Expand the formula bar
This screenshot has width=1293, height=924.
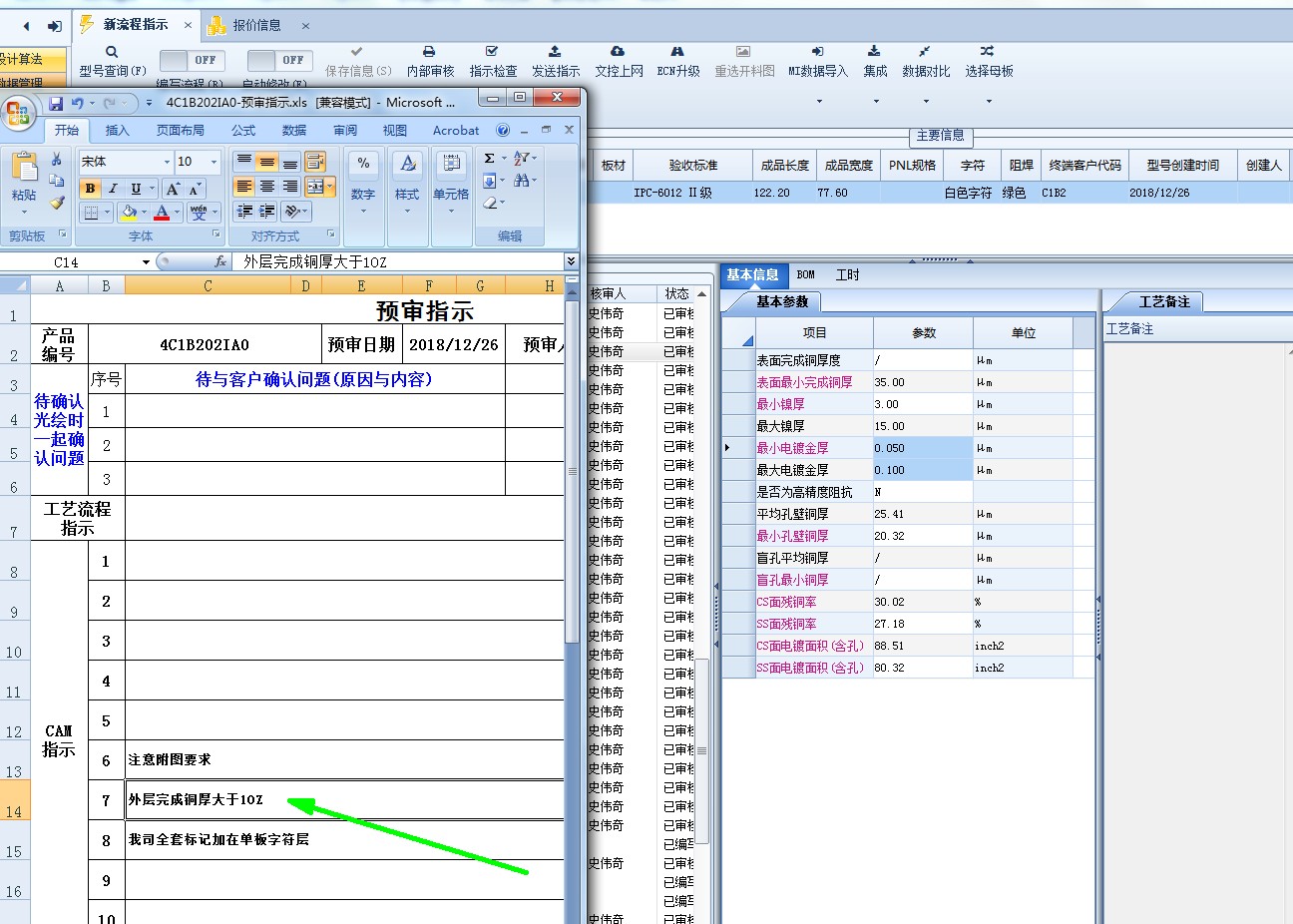571,261
